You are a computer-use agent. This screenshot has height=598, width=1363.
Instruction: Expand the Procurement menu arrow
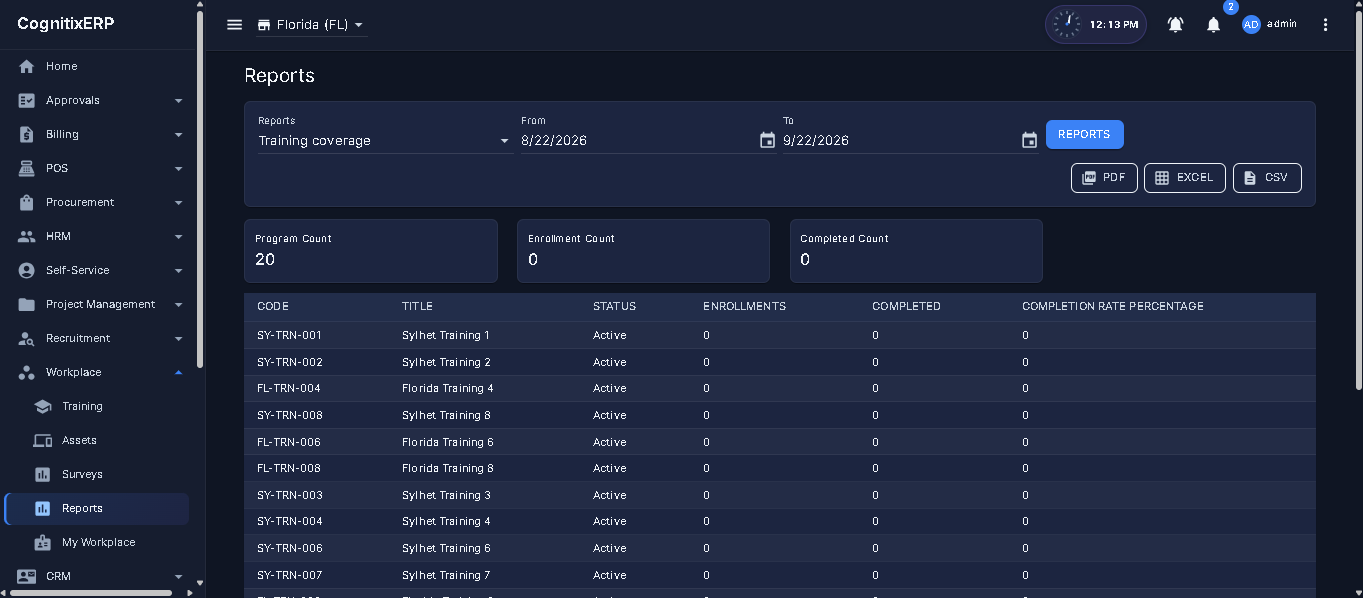178,203
